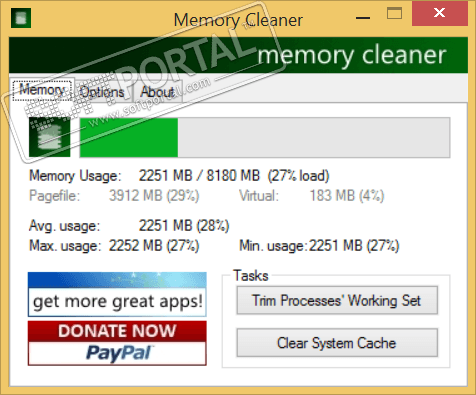This screenshot has width=476, height=395.
Task: Click the 'Memory Cleaner' window title text
Action: (238, 20)
